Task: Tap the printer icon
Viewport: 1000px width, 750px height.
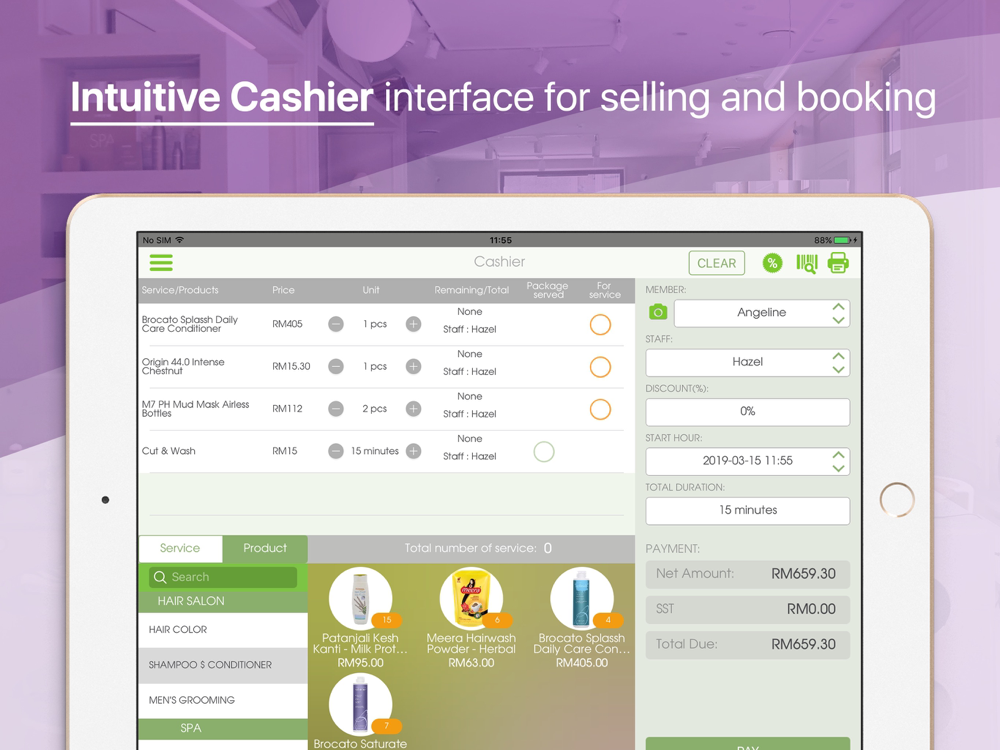Action: [838, 263]
